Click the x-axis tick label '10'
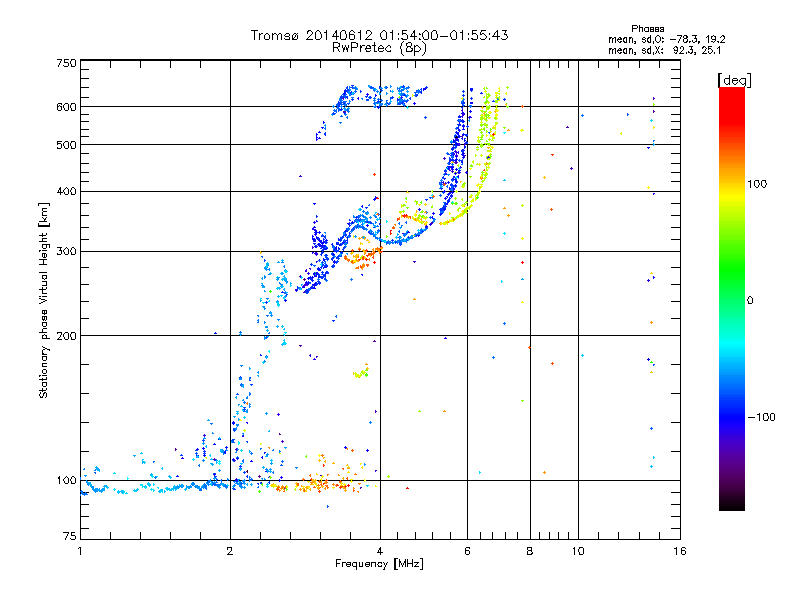 pyautogui.click(x=578, y=551)
